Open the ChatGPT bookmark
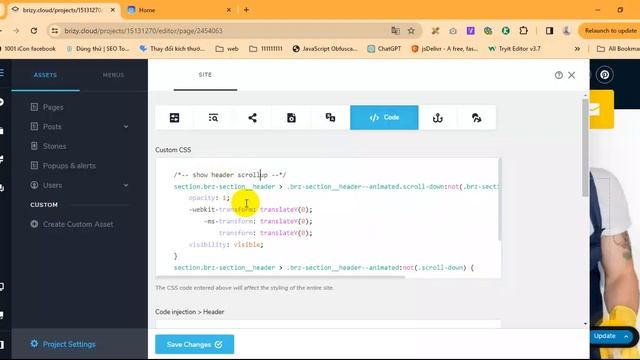This screenshot has width=640, height=360. 384,49
